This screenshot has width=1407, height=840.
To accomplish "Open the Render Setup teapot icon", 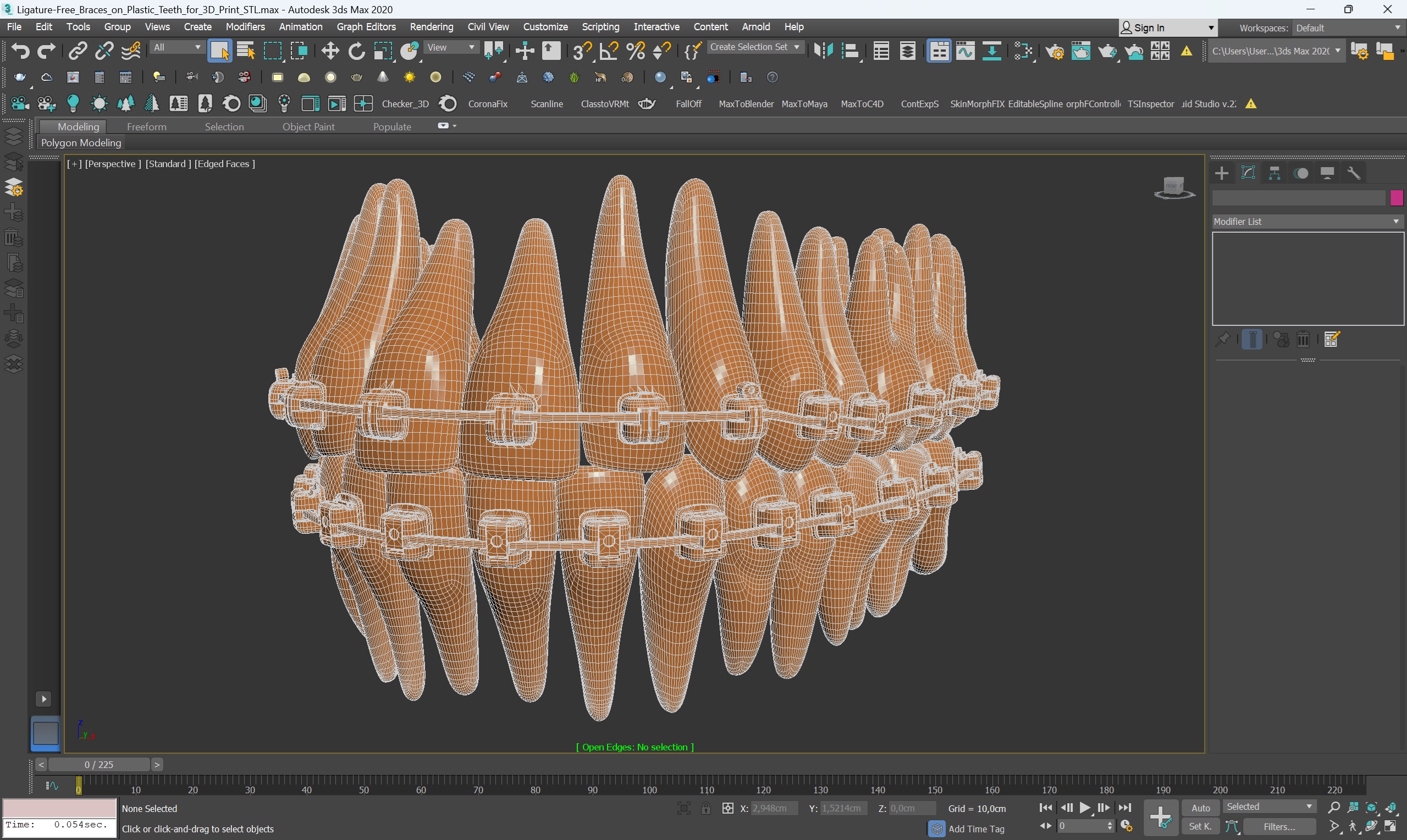I will (x=1055, y=51).
